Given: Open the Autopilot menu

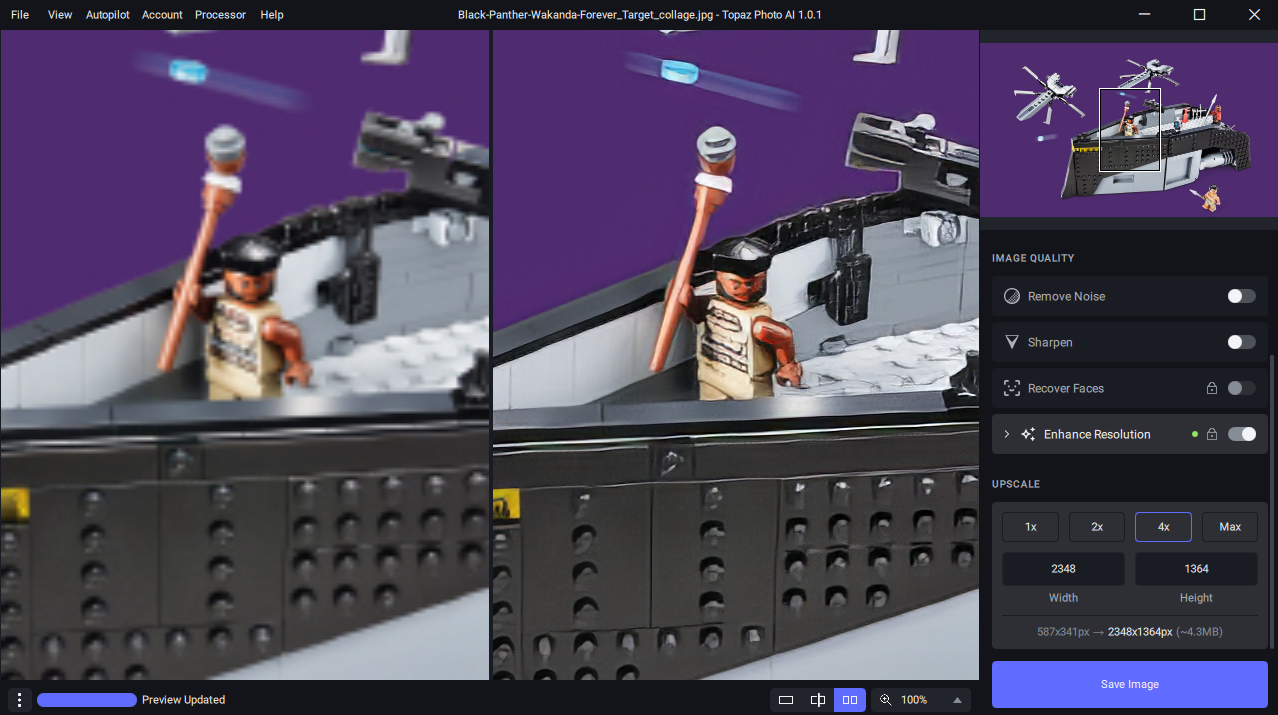Looking at the screenshot, I should point(107,15).
